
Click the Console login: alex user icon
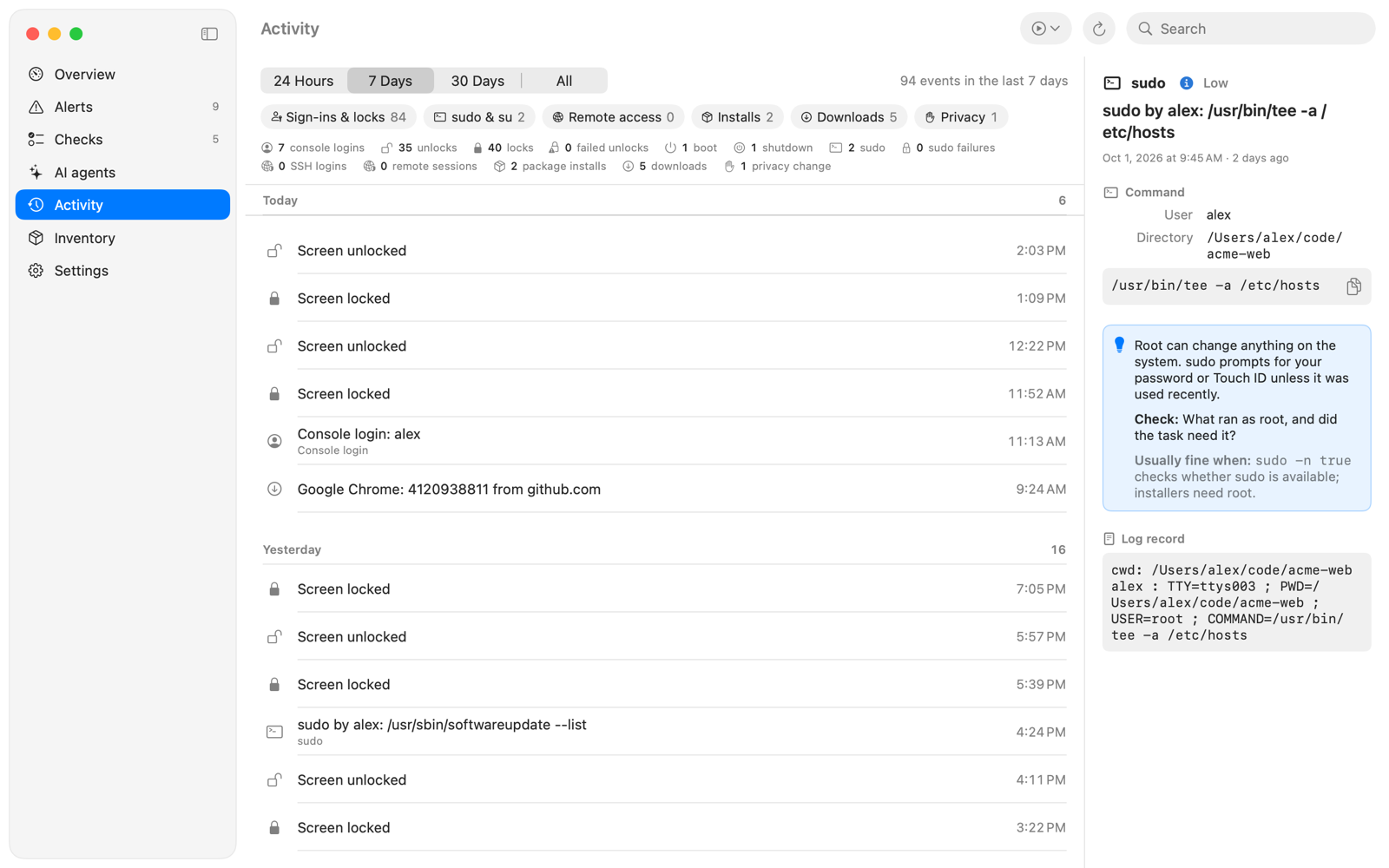[x=274, y=442]
